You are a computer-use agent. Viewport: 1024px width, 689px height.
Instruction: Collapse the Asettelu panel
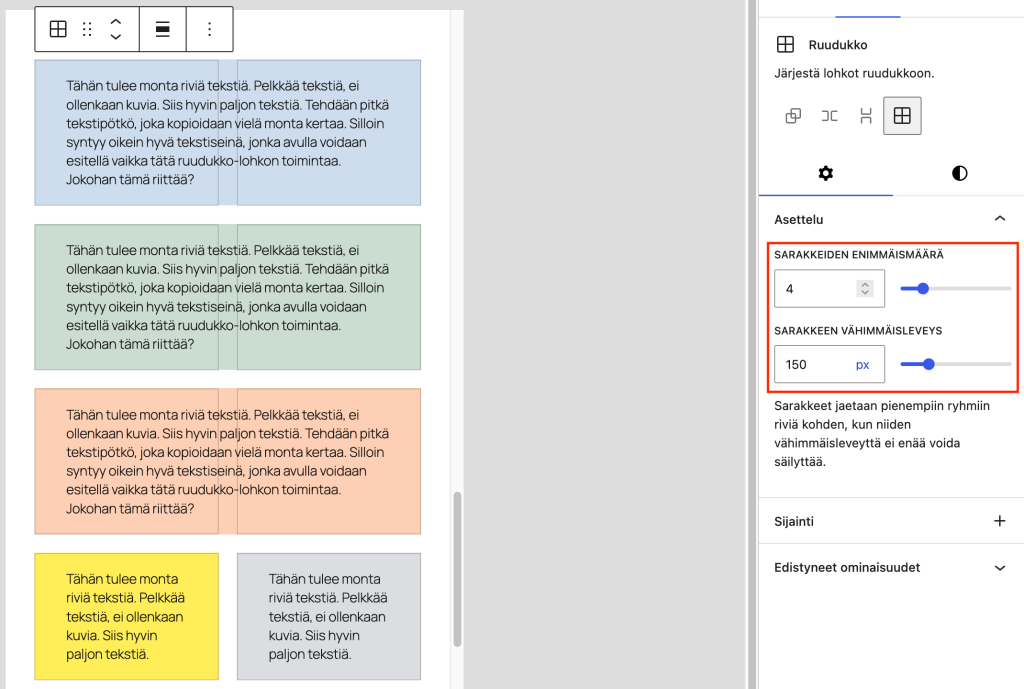click(x=1000, y=219)
